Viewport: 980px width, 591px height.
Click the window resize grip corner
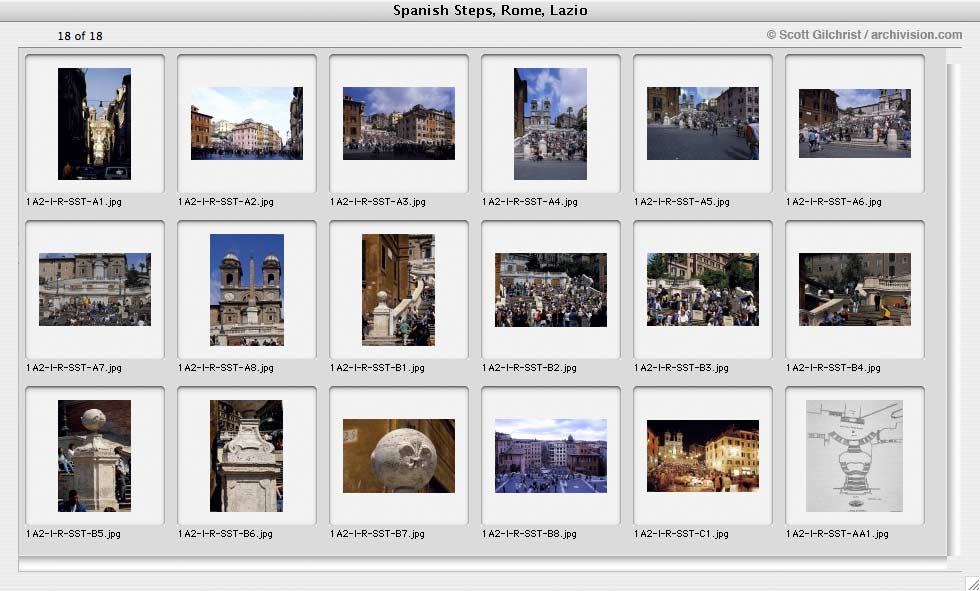971,582
